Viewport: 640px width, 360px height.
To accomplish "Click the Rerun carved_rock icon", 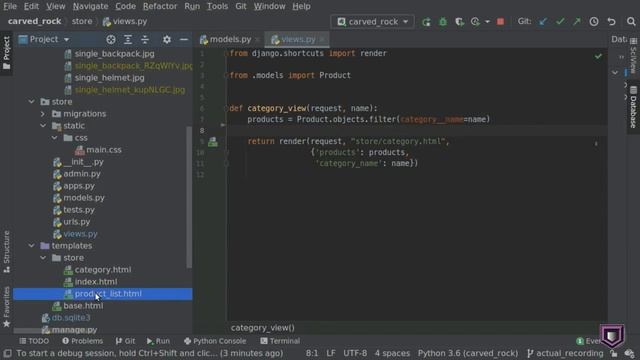I will tap(426, 22).
